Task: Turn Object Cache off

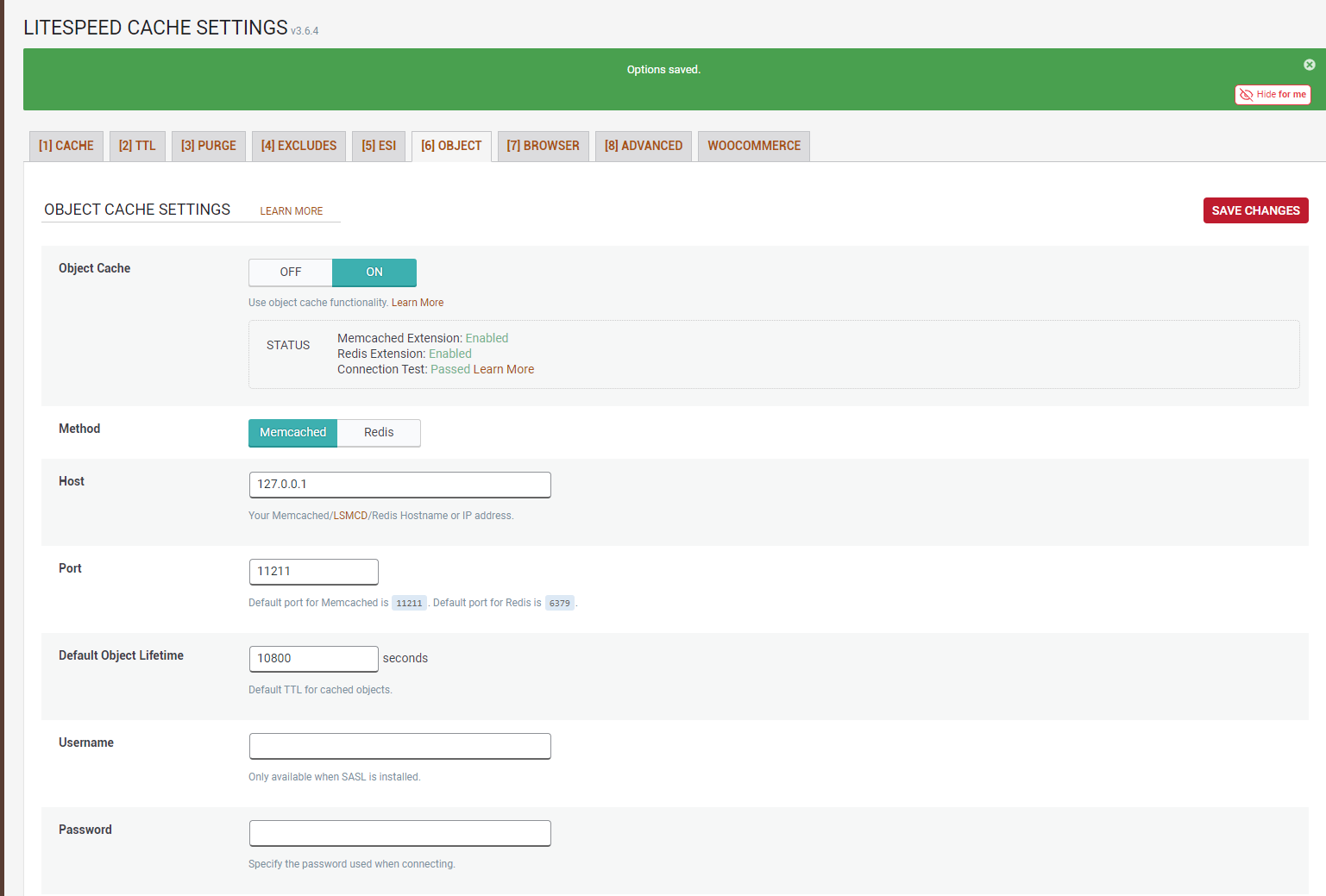Action: (x=291, y=273)
